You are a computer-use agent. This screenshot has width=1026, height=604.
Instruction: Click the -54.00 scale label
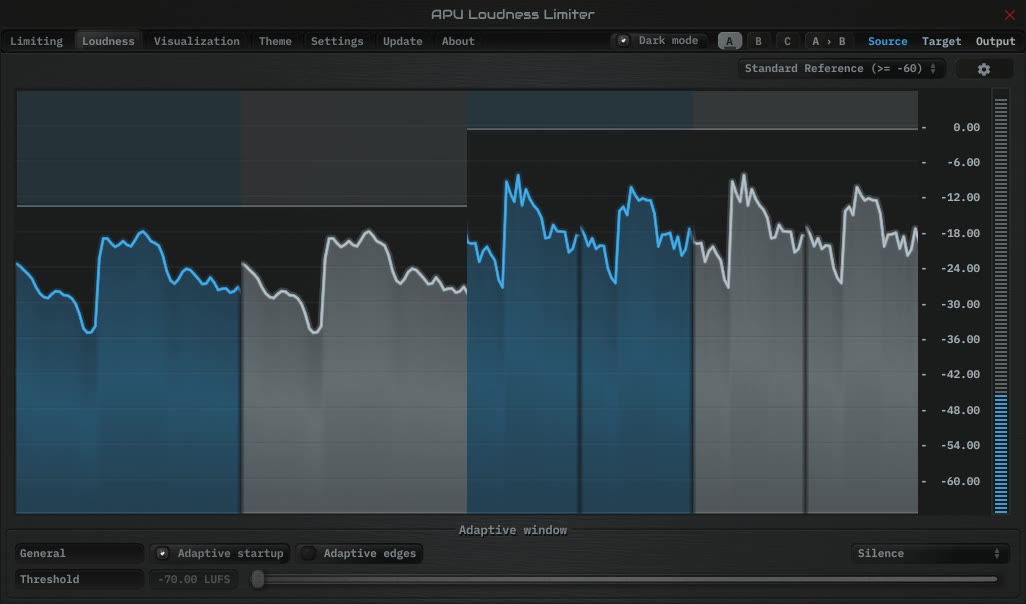pos(960,445)
